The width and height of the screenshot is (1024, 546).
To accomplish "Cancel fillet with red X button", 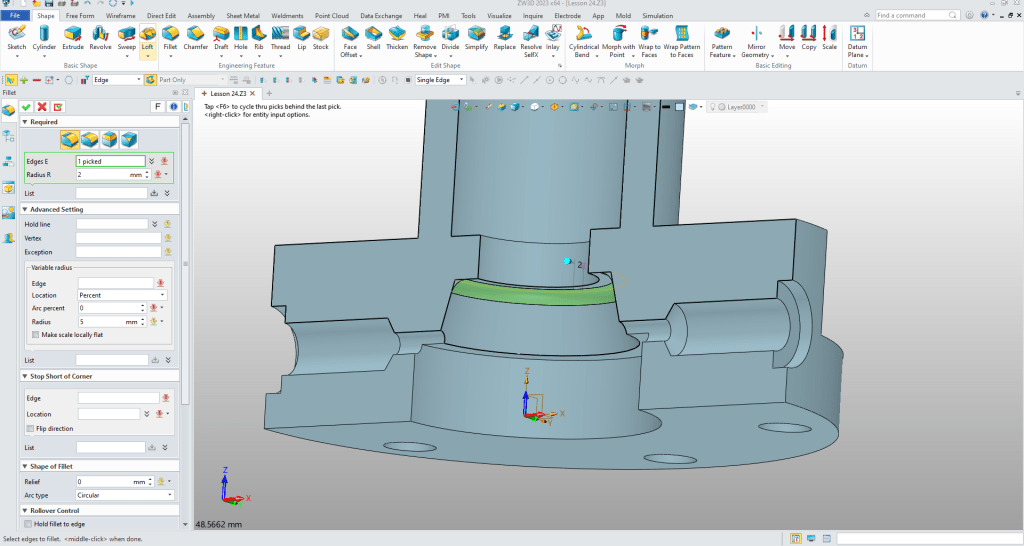I will coord(42,106).
